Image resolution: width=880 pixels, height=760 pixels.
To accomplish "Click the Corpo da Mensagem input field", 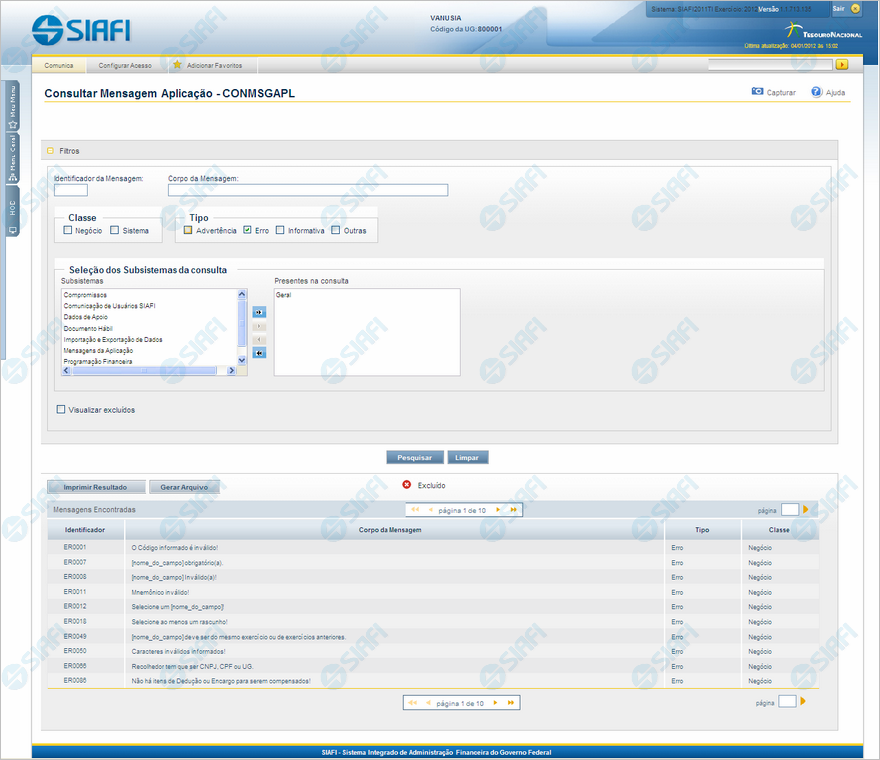I will 307,190.
